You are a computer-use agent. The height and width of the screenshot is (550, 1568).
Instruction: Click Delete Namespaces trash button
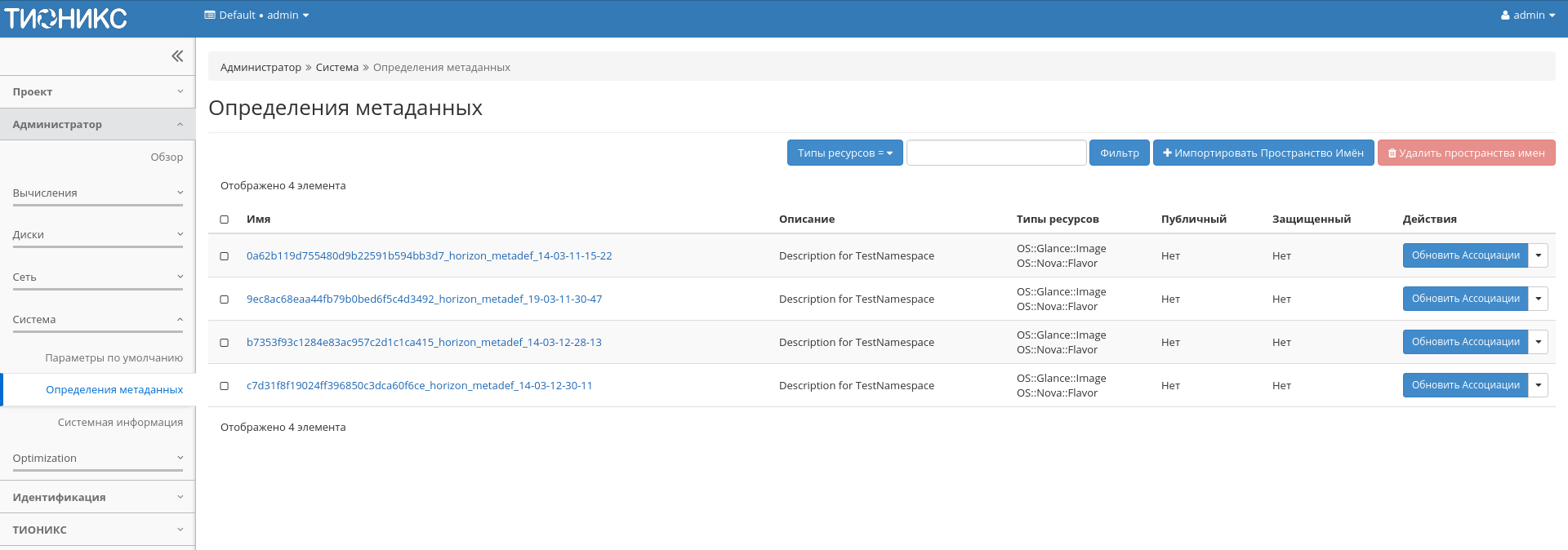[x=1466, y=153]
